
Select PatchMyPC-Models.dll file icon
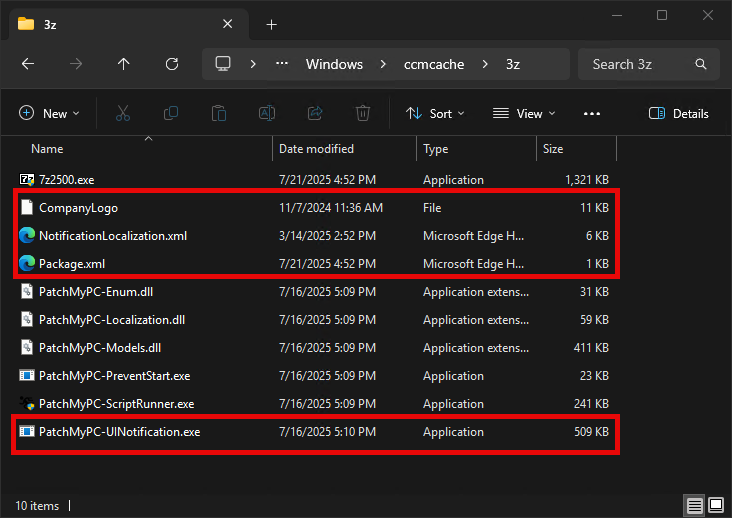coord(27,348)
